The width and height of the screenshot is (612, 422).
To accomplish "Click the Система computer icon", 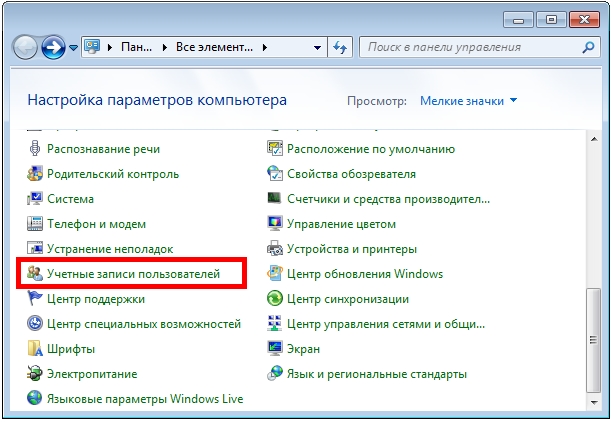I will [35, 199].
